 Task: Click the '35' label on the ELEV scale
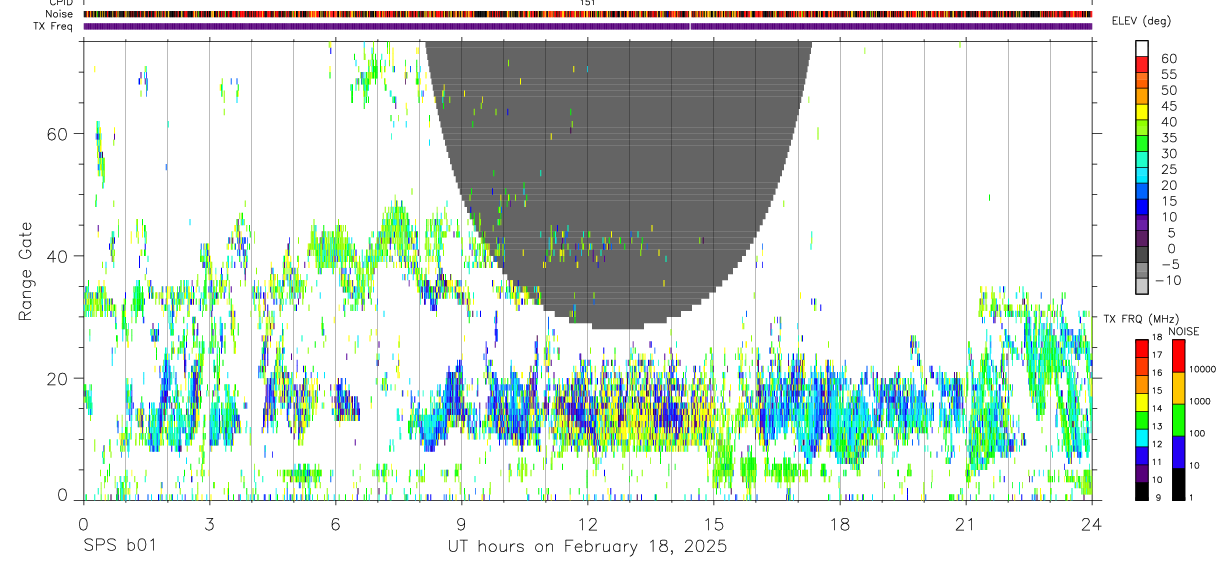click(1168, 138)
